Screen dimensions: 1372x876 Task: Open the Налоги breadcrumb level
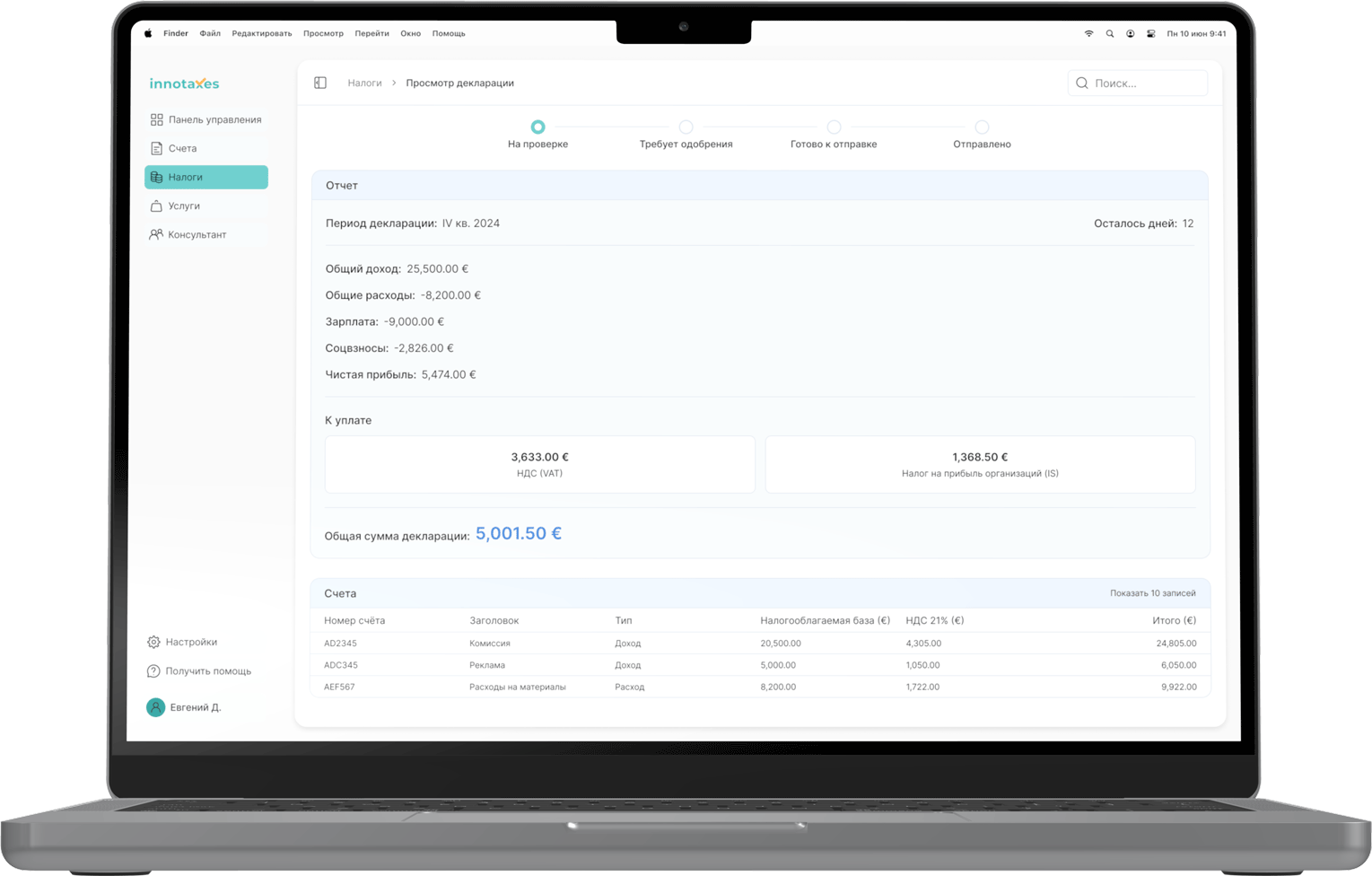[364, 83]
